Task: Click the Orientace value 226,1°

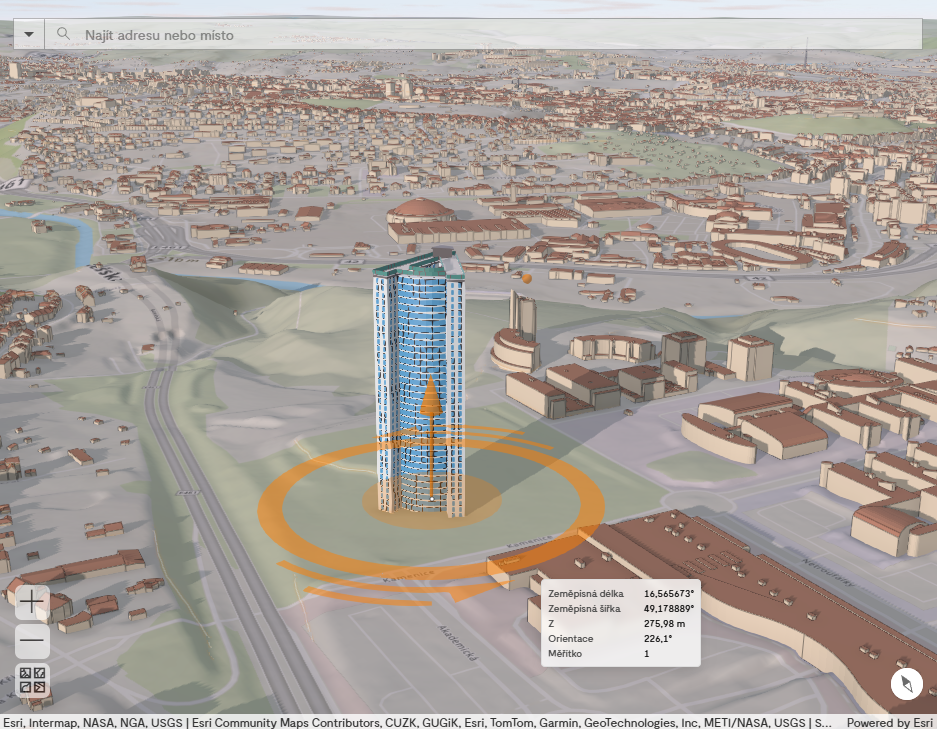Action: tap(658, 639)
